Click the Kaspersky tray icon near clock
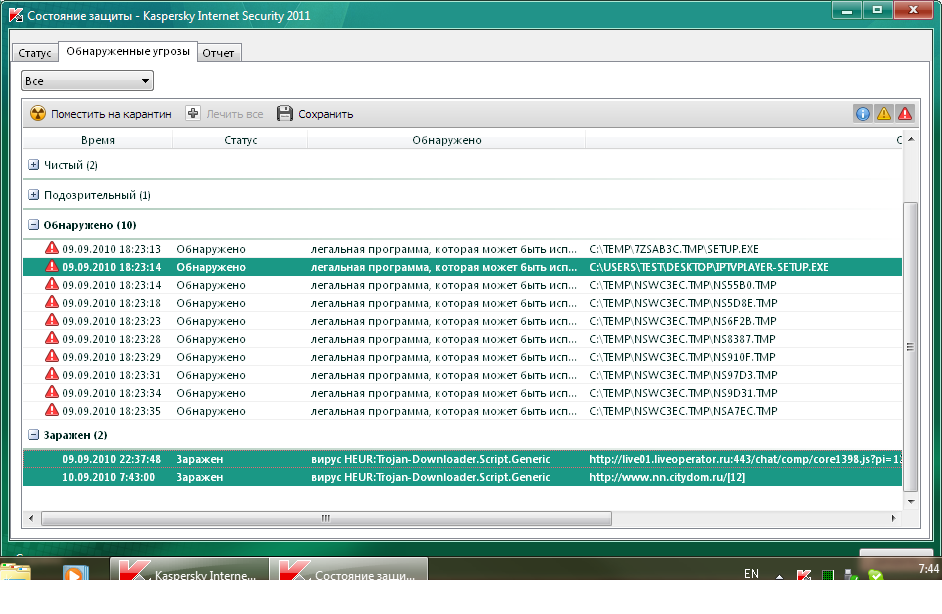Screen dimensions: 942x614 (x=803, y=576)
